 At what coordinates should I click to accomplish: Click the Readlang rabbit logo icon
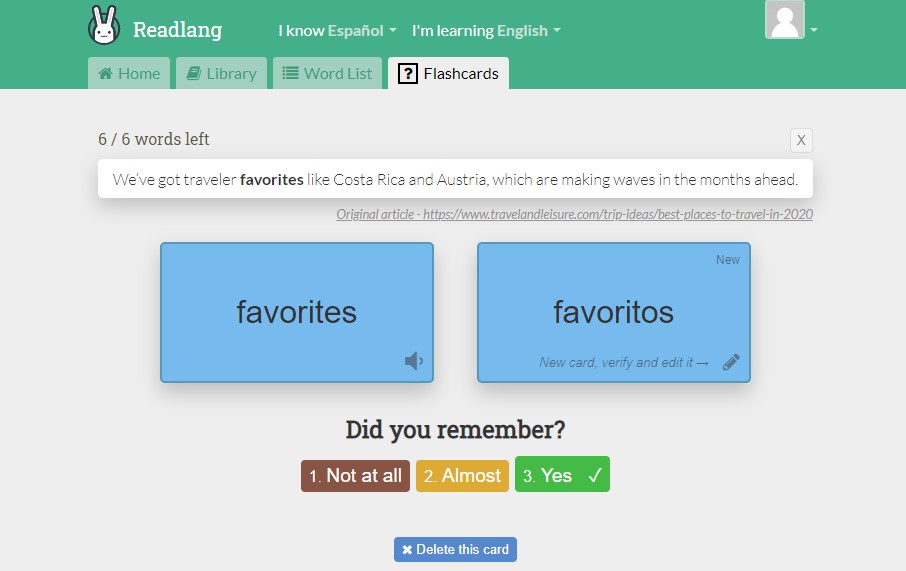pos(104,25)
